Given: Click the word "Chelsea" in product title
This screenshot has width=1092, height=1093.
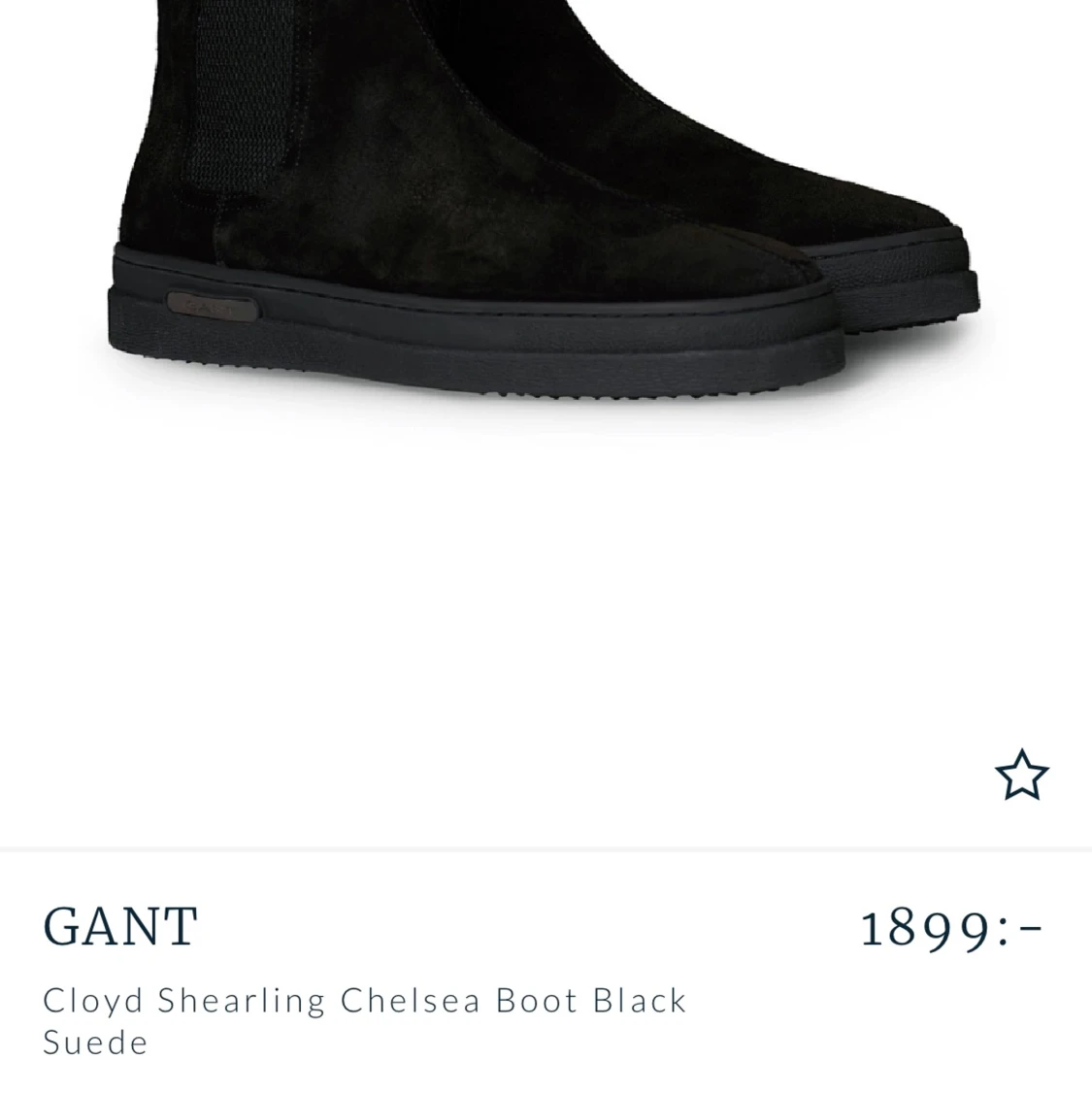Looking at the screenshot, I should click(x=411, y=1000).
